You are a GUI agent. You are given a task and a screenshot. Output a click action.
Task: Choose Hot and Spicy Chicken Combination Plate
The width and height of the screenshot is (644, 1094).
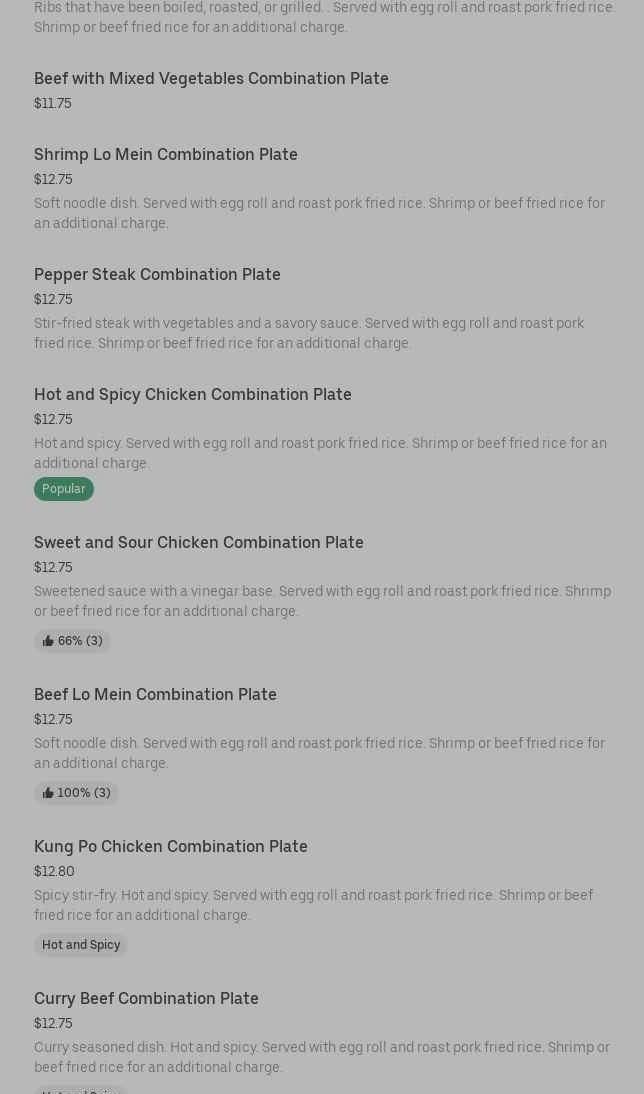click(x=193, y=394)
